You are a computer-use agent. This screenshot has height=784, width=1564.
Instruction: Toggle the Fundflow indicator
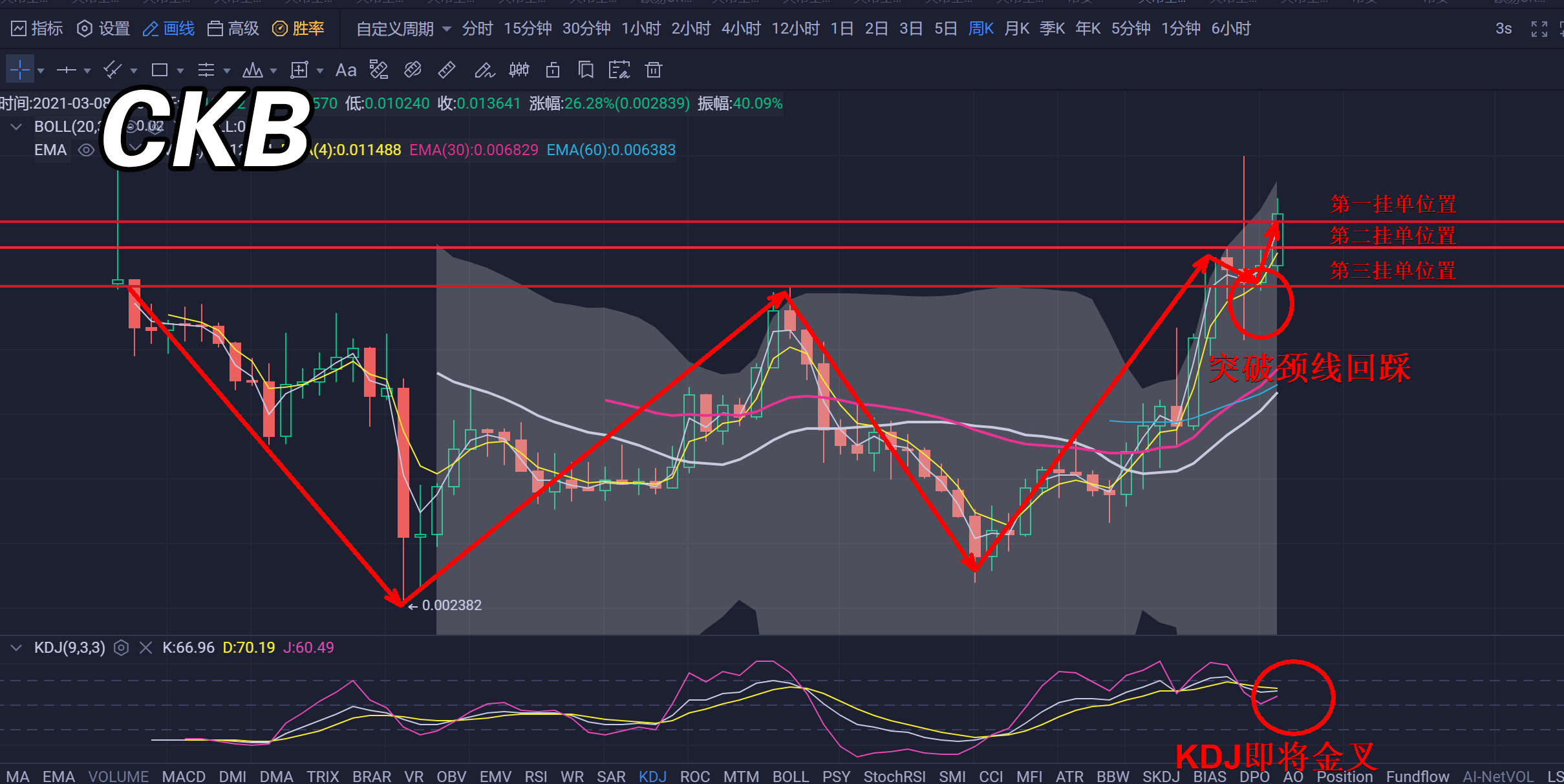[x=1417, y=776]
